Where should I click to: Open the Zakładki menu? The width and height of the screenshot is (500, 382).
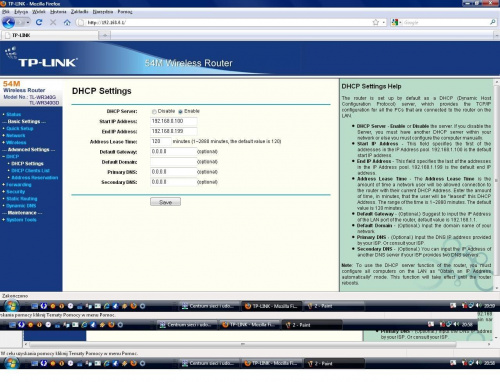point(79,12)
